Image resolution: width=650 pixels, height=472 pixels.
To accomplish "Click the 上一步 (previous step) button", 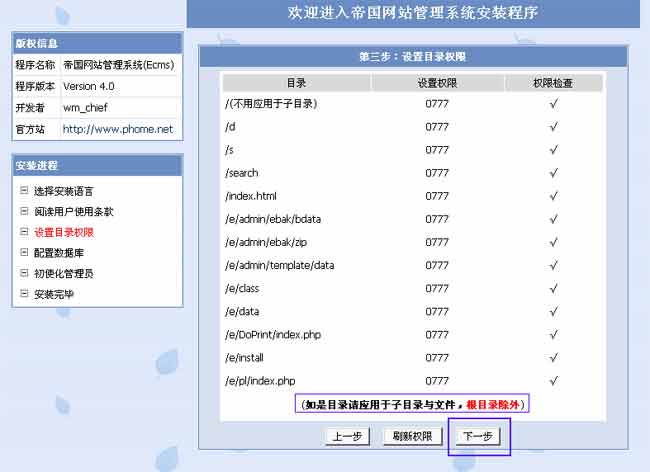I will [x=347, y=436].
